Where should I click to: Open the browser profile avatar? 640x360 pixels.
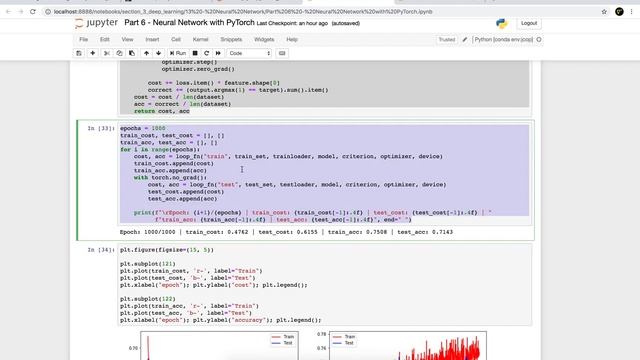[x=619, y=12]
